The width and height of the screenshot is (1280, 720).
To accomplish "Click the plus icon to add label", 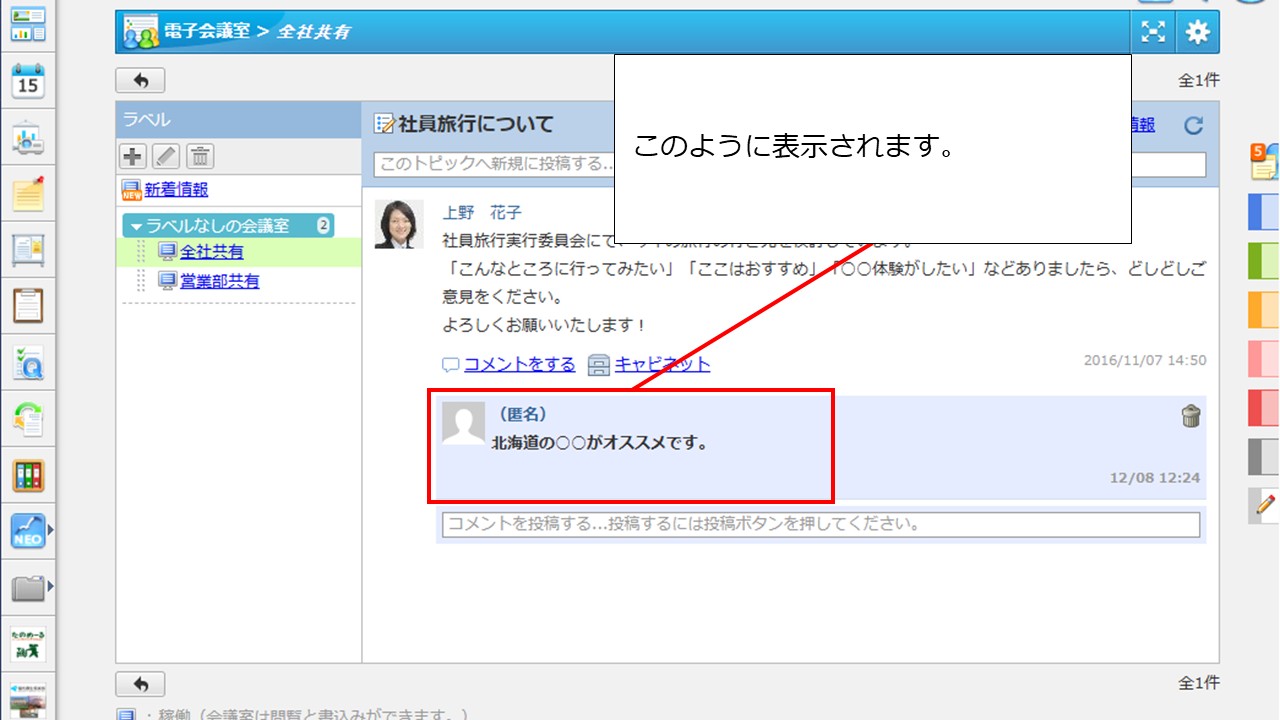I will tap(132, 156).
